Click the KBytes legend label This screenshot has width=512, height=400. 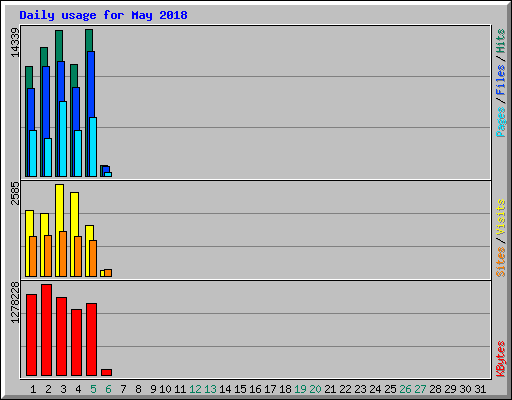pos(501,359)
